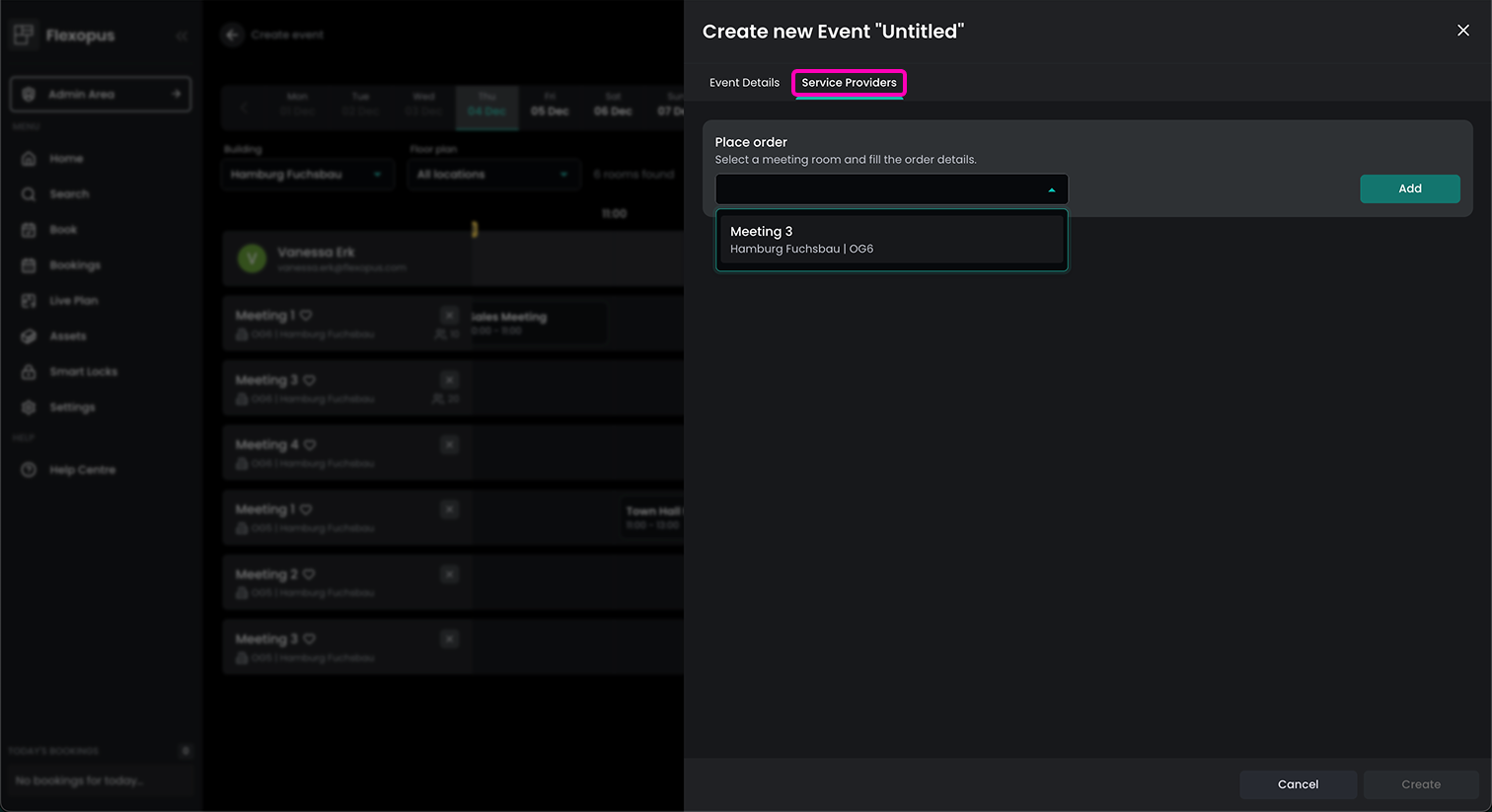Viewport: 1492px width, 812px height.
Task: Toggle favorite heart next to Meeting 2
Action: [309, 574]
